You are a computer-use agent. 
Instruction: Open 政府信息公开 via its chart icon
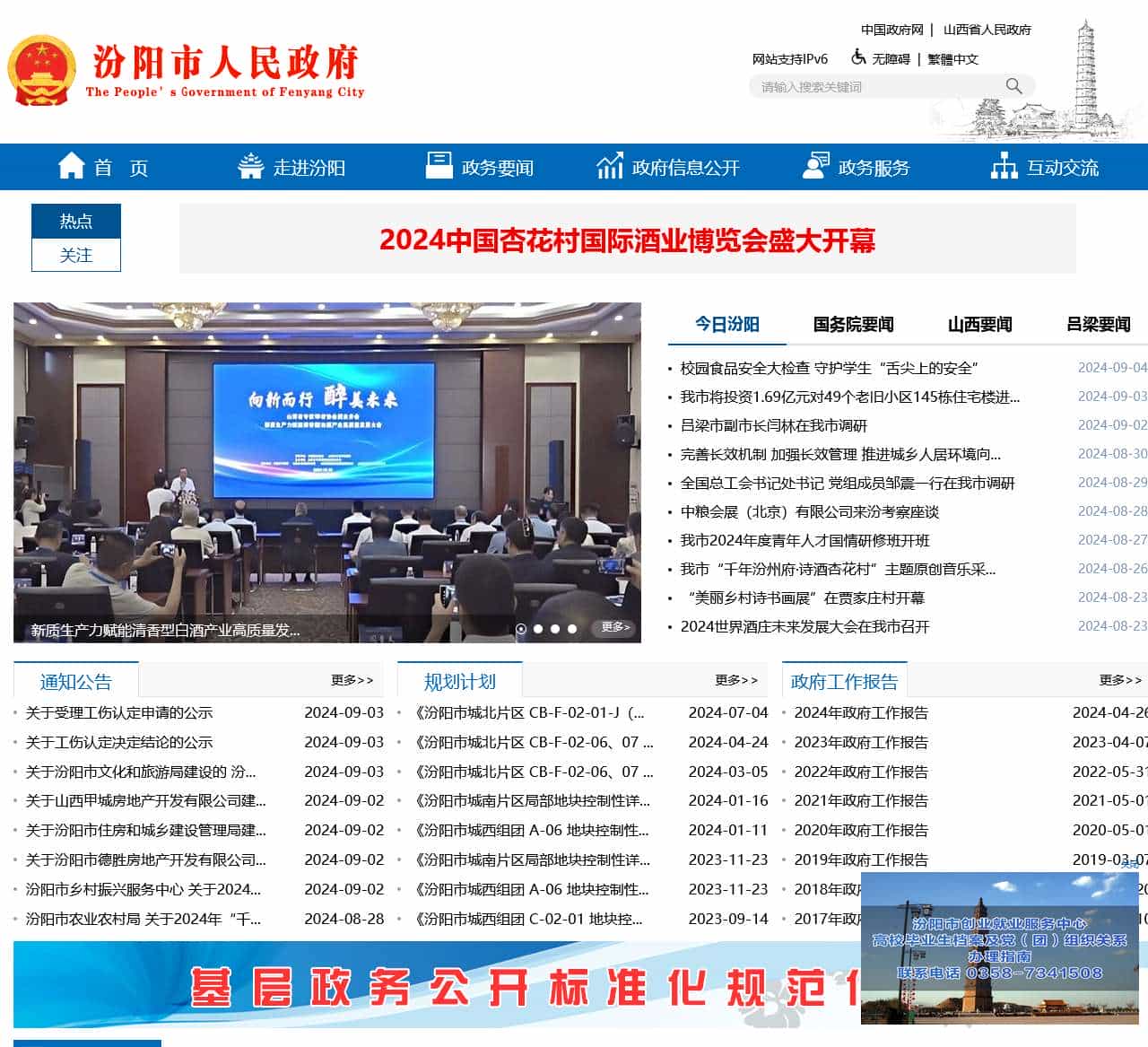coord(609,165)
